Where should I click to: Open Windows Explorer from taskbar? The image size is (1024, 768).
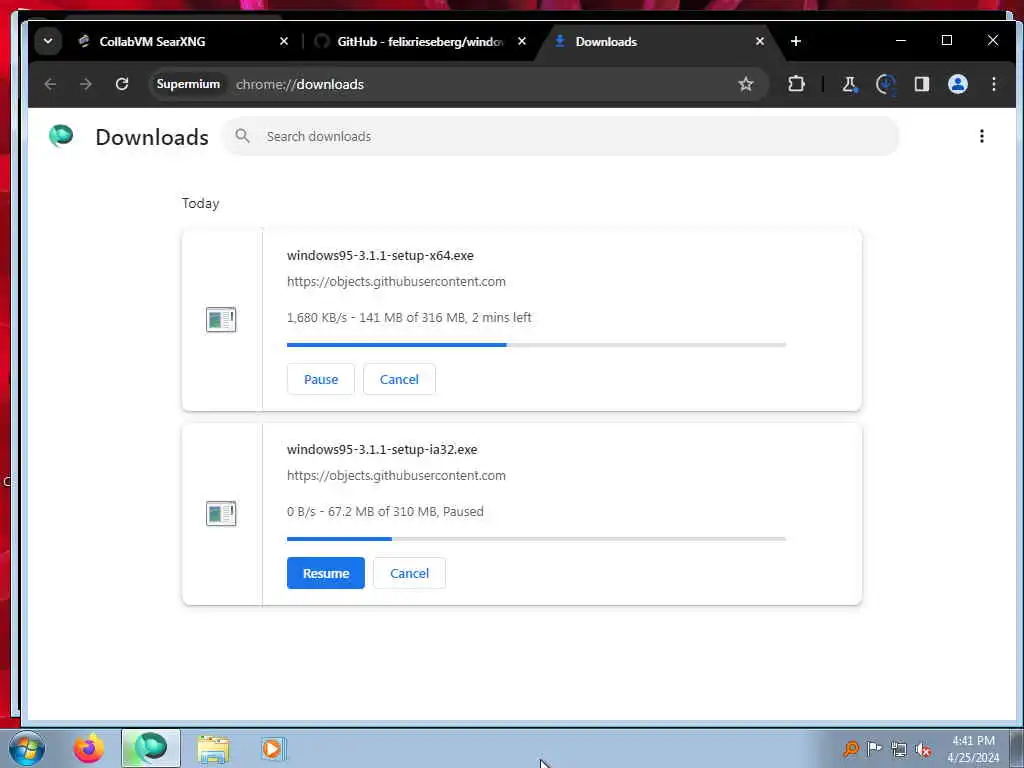(x=213, y=749)
